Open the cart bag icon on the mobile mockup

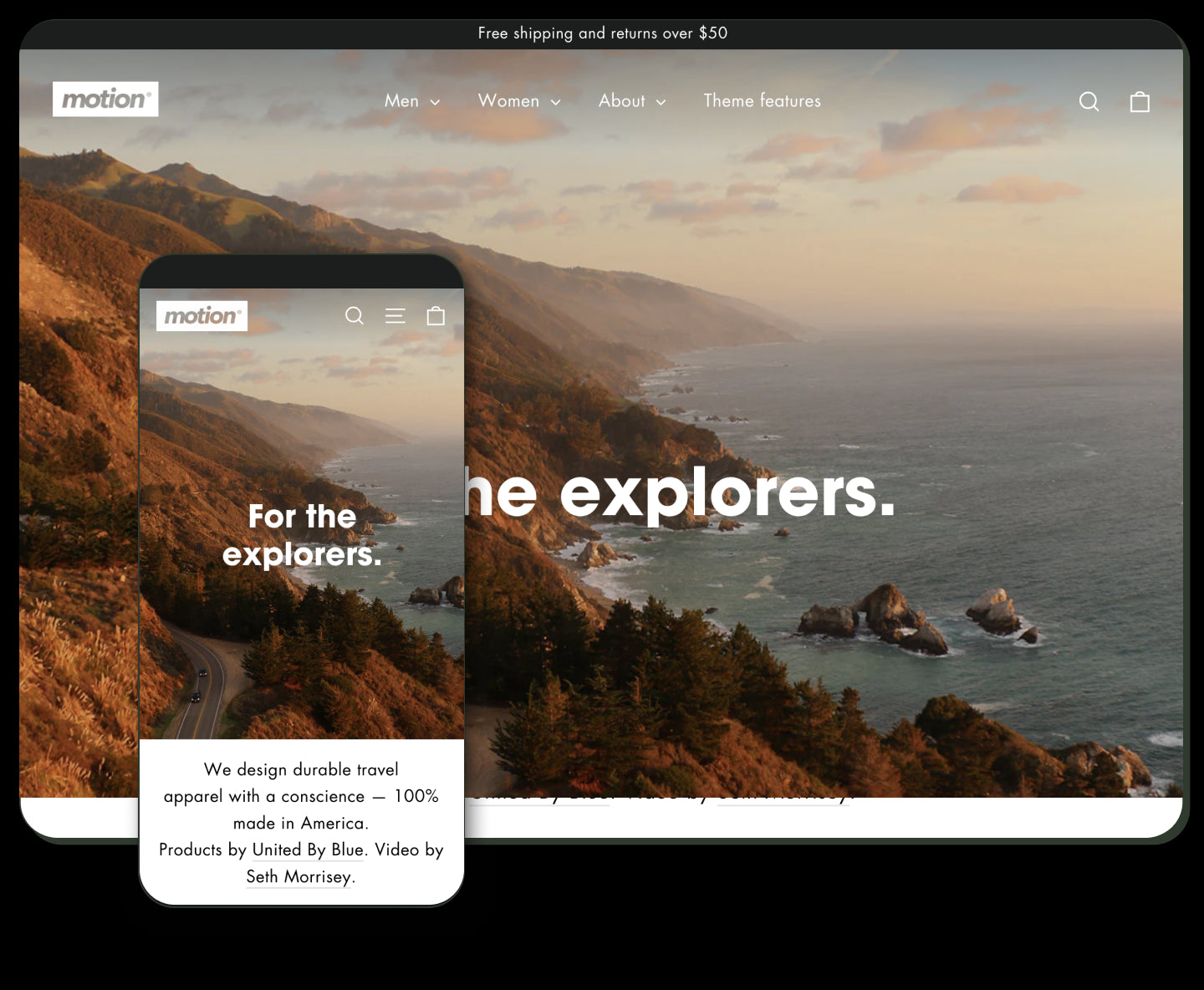(x=436, y=315)
